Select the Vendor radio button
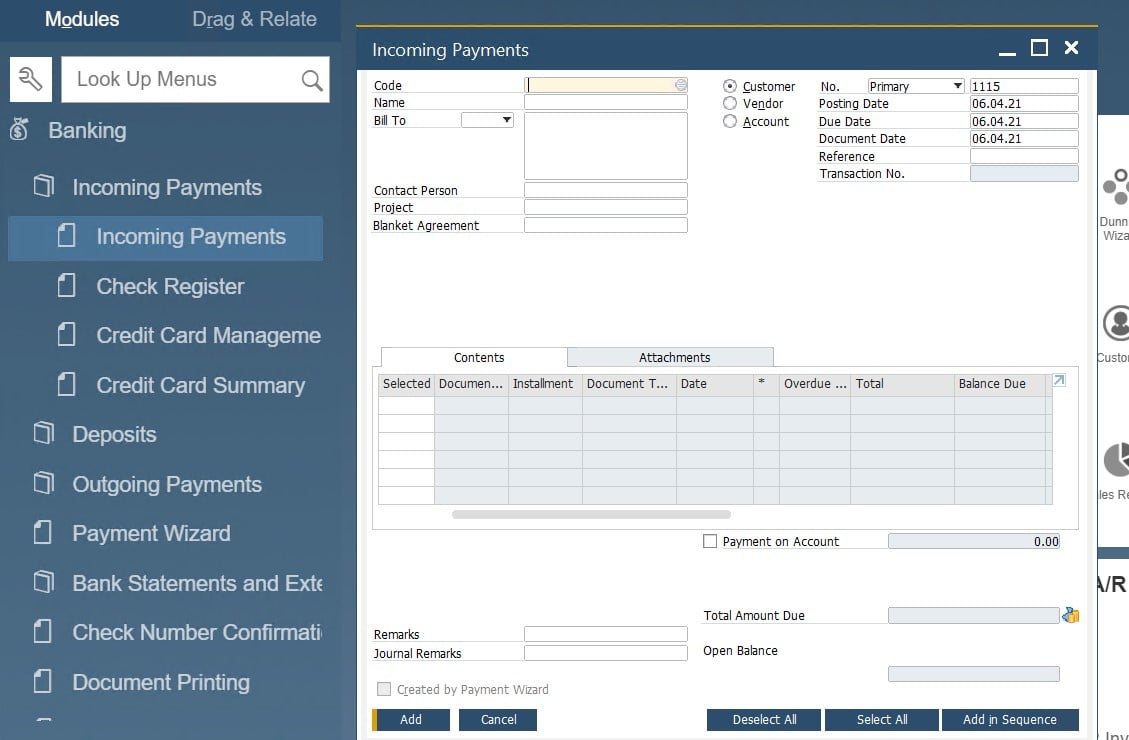The width and height of the screenshot is (1129, 740). click(x=730, y=103)
